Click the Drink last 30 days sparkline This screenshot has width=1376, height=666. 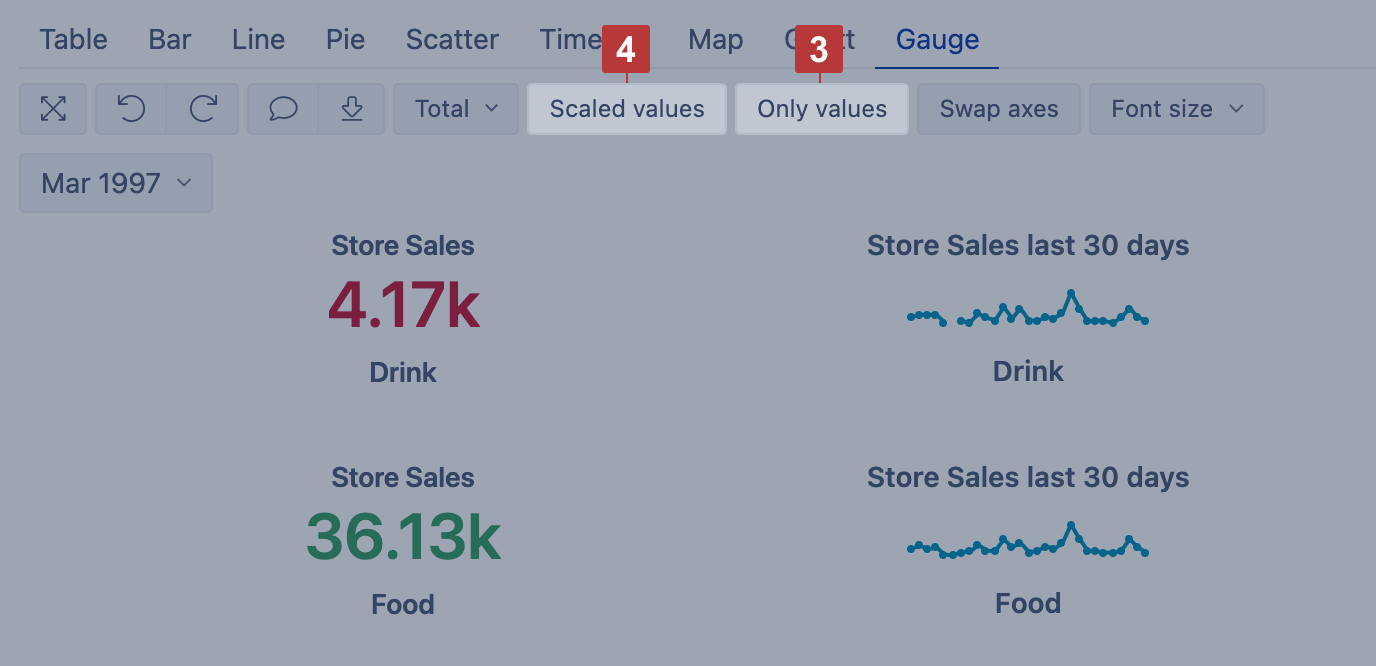coord(1027,310)
